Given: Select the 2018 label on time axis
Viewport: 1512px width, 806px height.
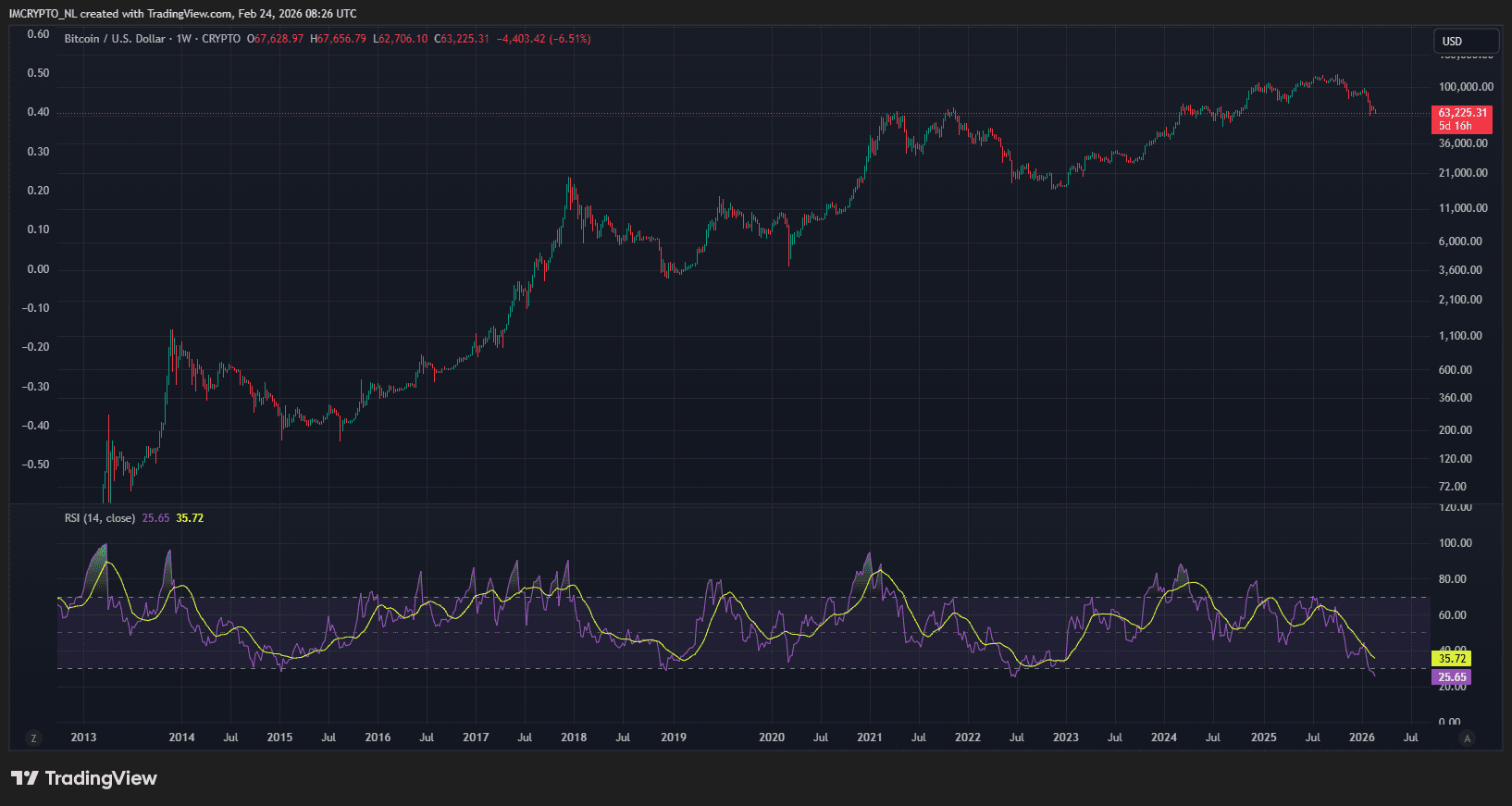Looking at the screenshot, I should coord(574,738).
